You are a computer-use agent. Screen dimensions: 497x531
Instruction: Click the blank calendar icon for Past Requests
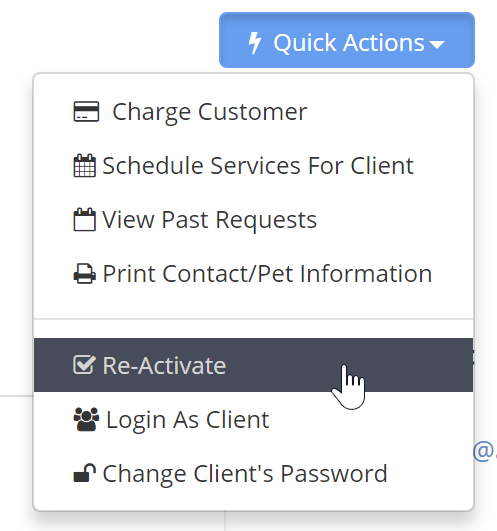85,219
